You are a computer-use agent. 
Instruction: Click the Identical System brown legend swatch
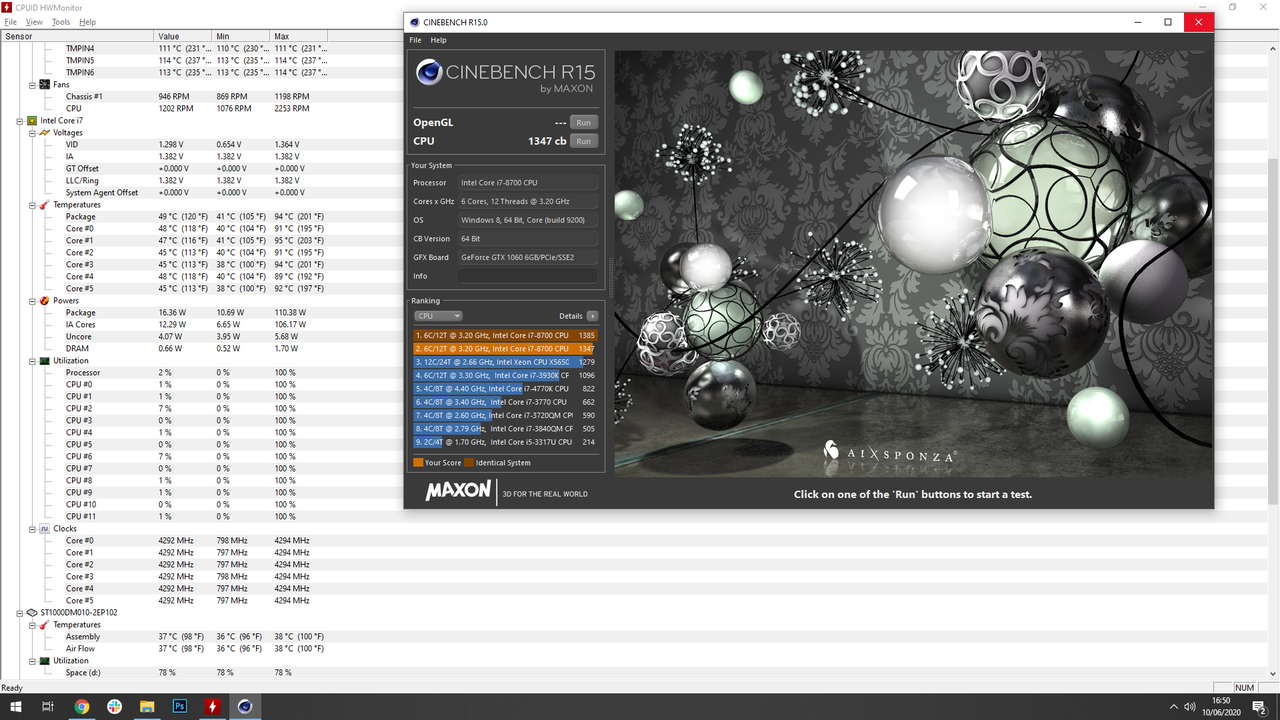coord(469,463)
